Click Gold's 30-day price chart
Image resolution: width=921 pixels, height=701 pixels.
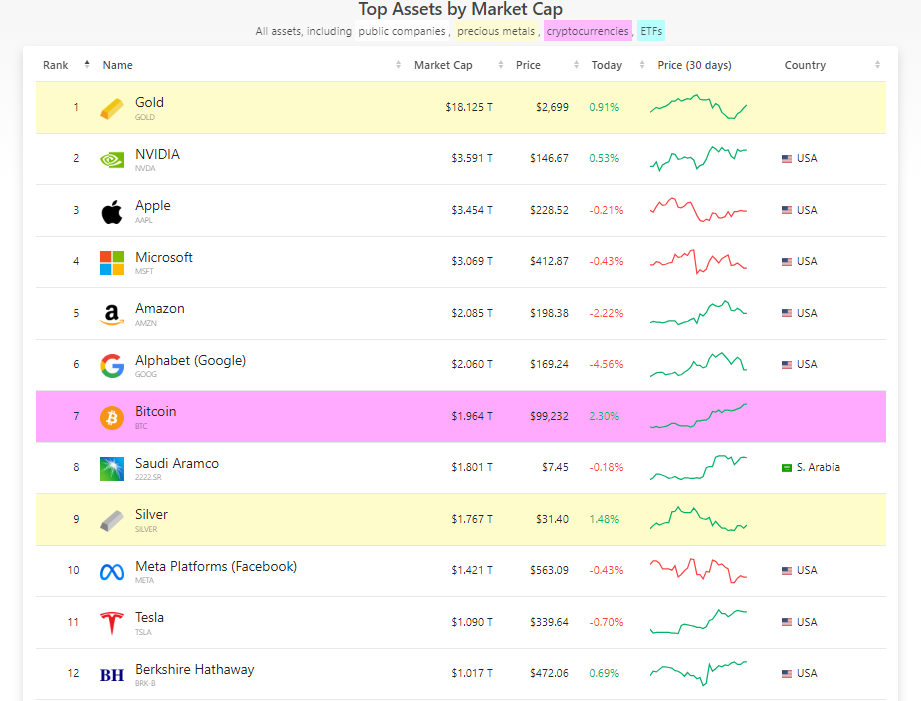pos(698,106)
